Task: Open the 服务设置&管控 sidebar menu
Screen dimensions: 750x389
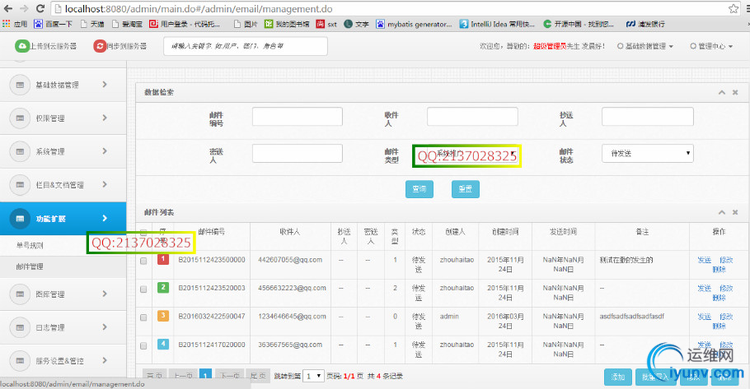Action: point(63,361)
